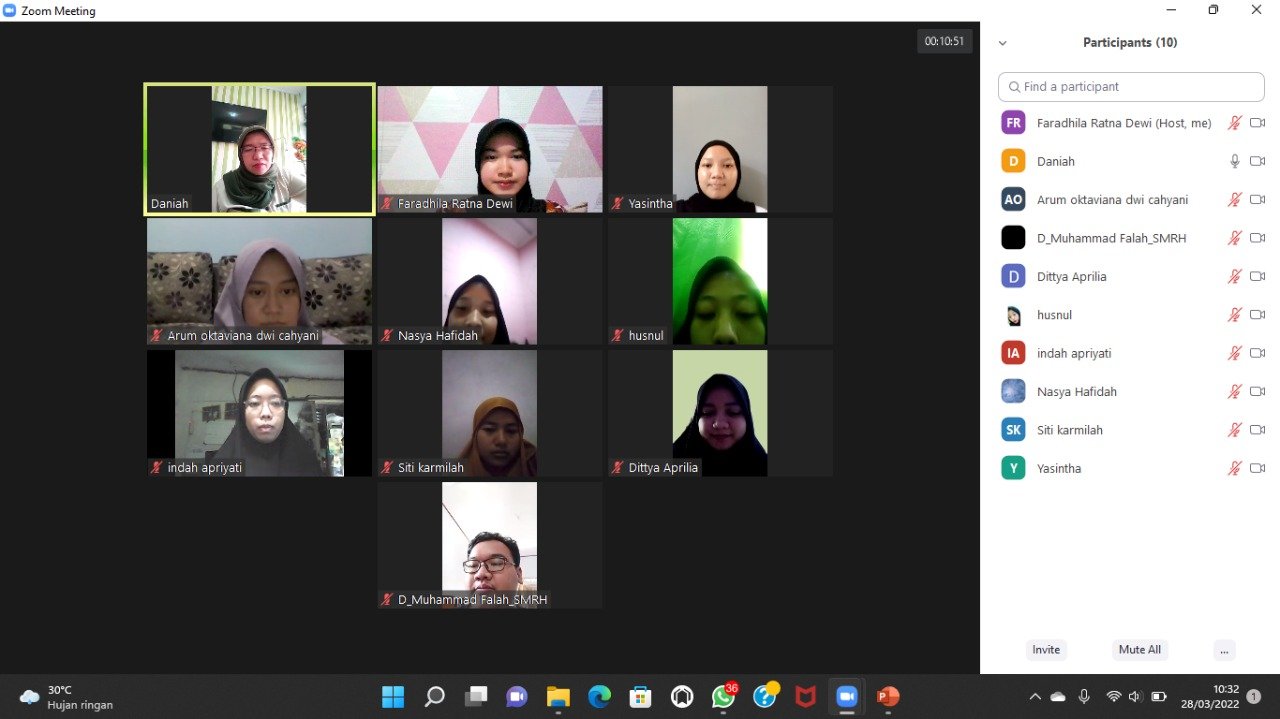The height and width of the screenshot is (719, 1280).
Task: Open the taskbar clock showing 10:32
Action: point(1210,696)
